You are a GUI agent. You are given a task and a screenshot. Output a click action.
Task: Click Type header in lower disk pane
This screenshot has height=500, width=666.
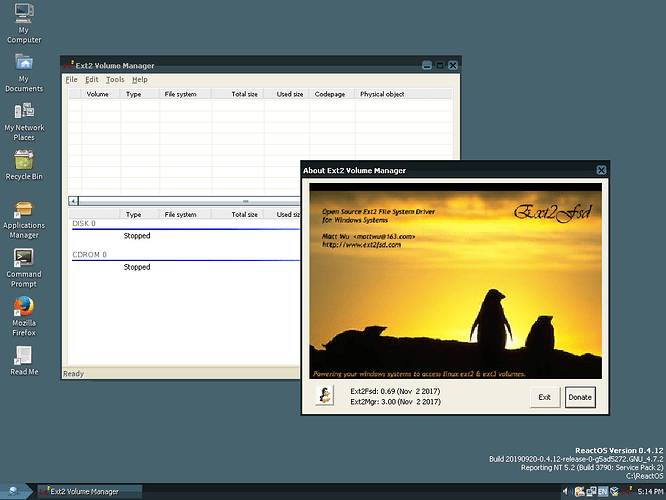[x=140, y=215]
